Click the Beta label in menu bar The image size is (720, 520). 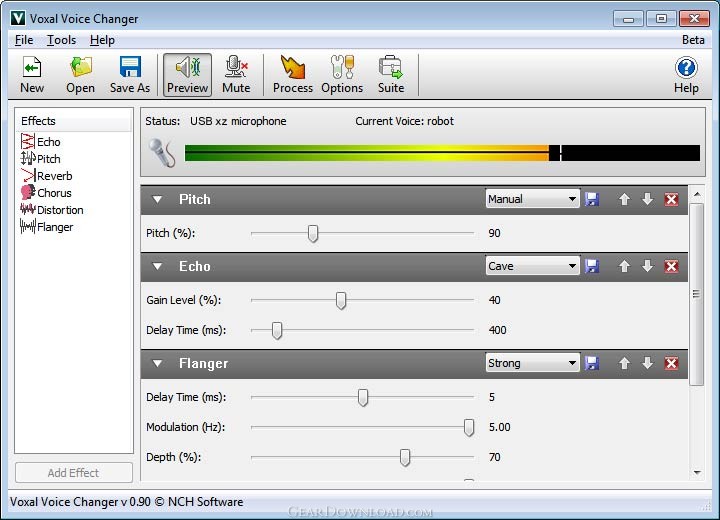(693, 40)
